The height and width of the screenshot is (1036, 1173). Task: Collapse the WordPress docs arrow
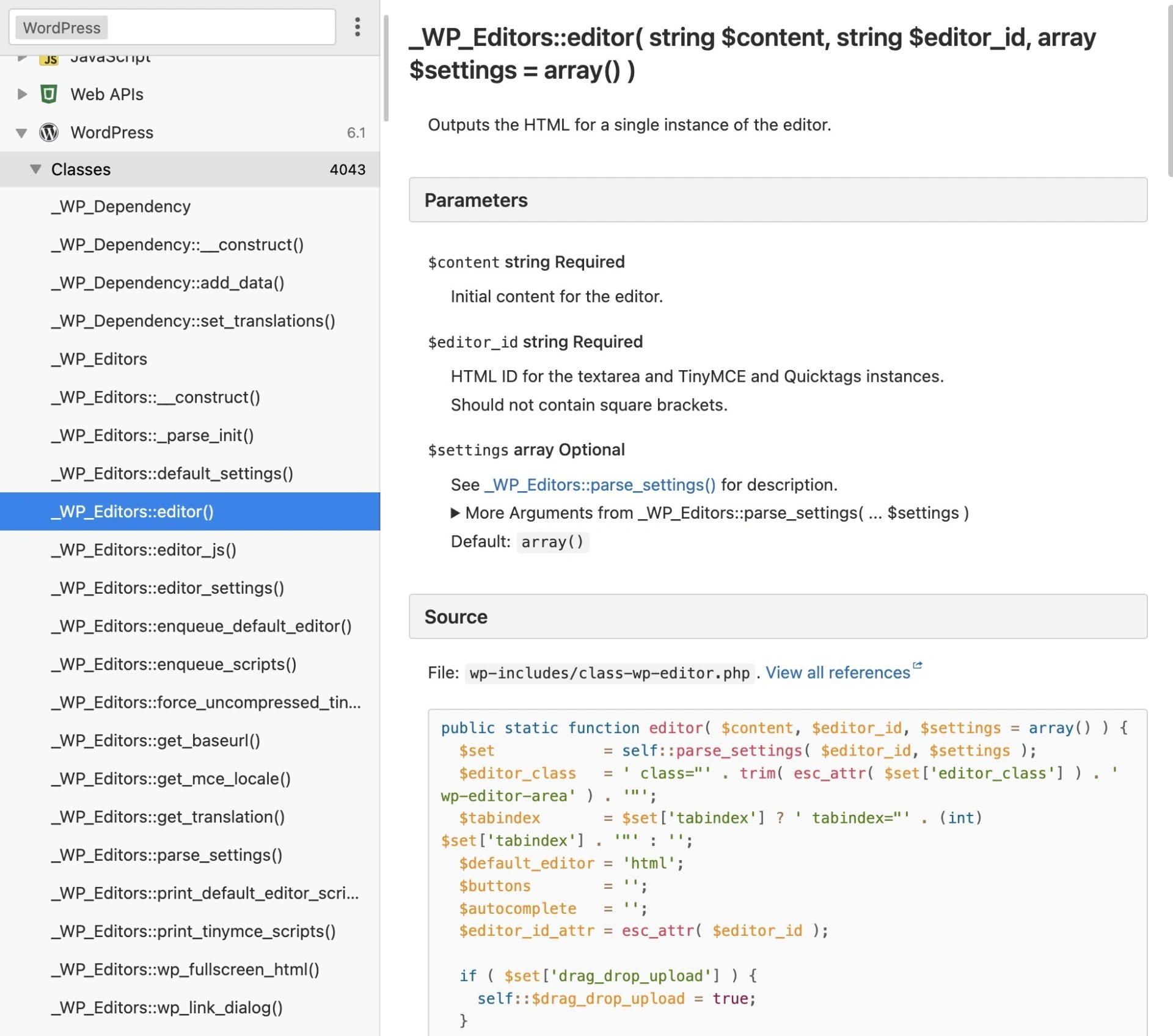pyautogui.click(x=21, y=133)
